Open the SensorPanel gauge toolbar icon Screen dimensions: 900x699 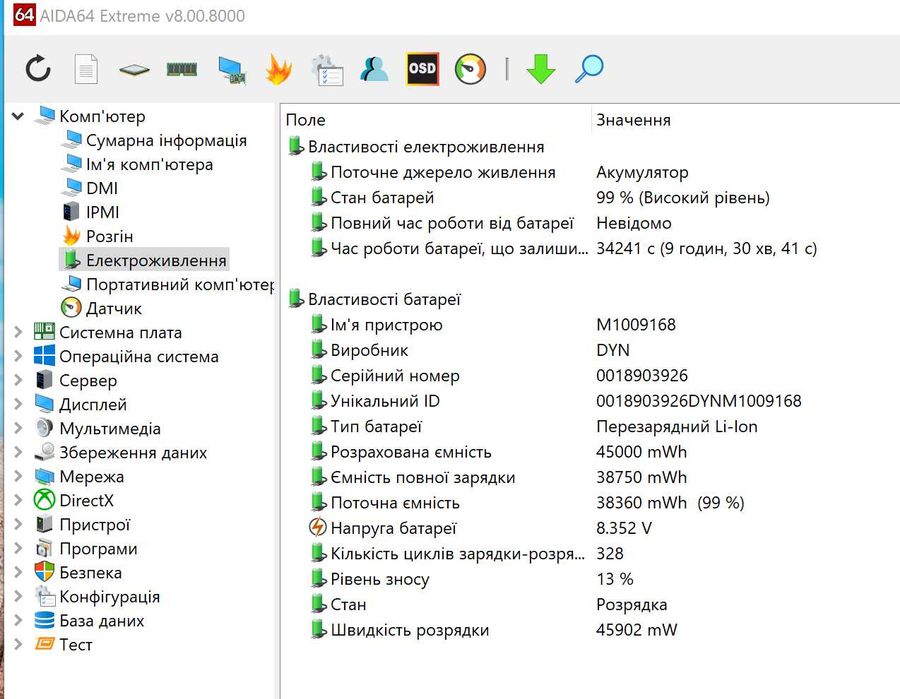470,69
